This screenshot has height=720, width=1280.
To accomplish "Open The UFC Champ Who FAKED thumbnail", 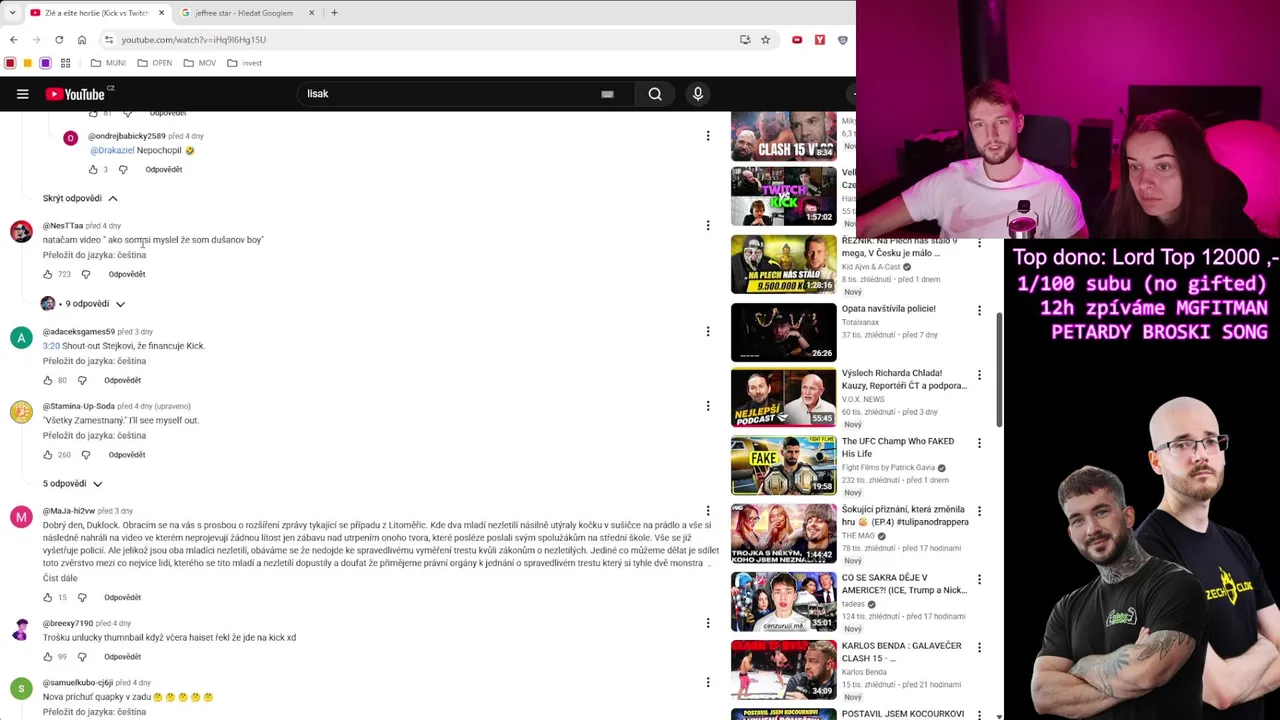I will pos(783,465).
